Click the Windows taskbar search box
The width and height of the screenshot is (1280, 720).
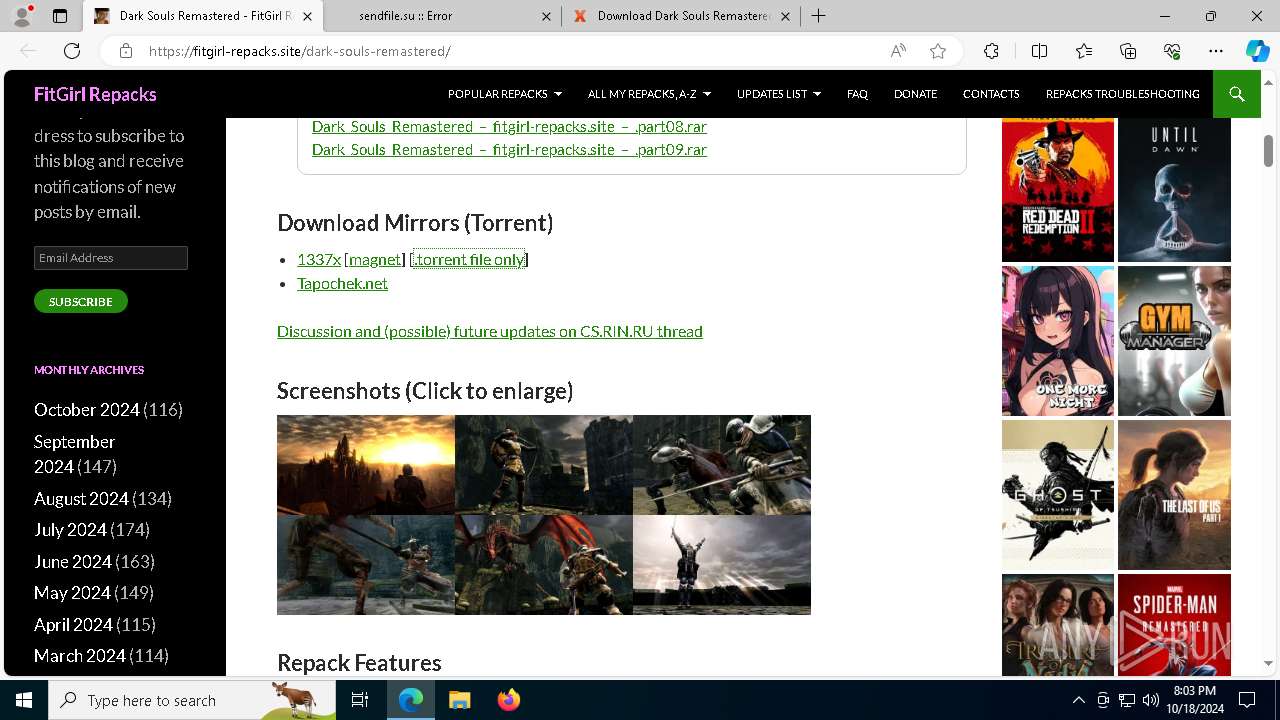(192, 700)
